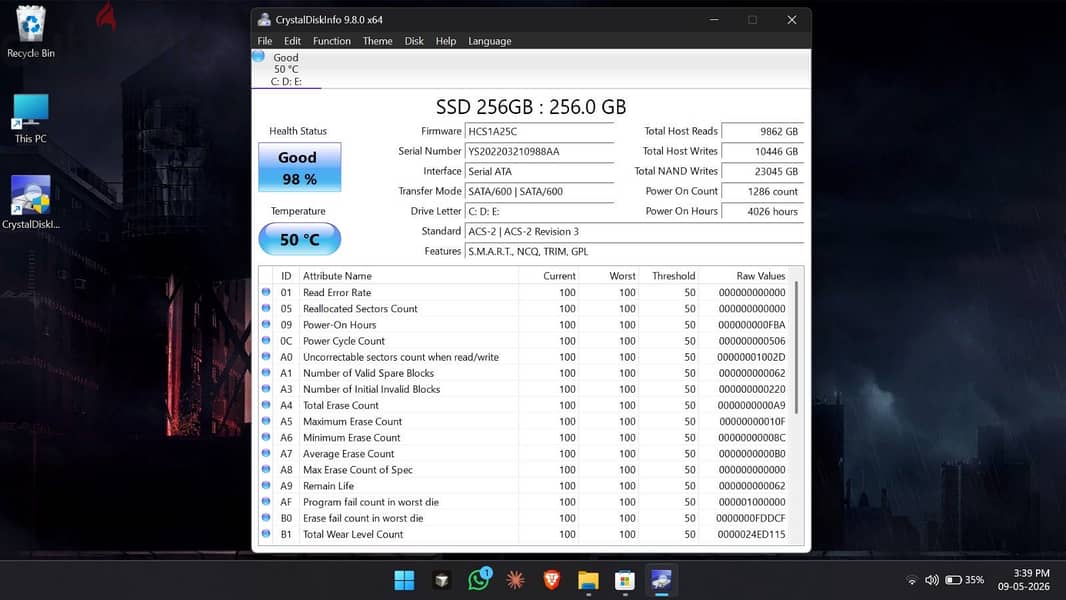This screenshot has height=600, width=1066.
Task: Click the Good 98 % health status button
Action: click(299, 167)
